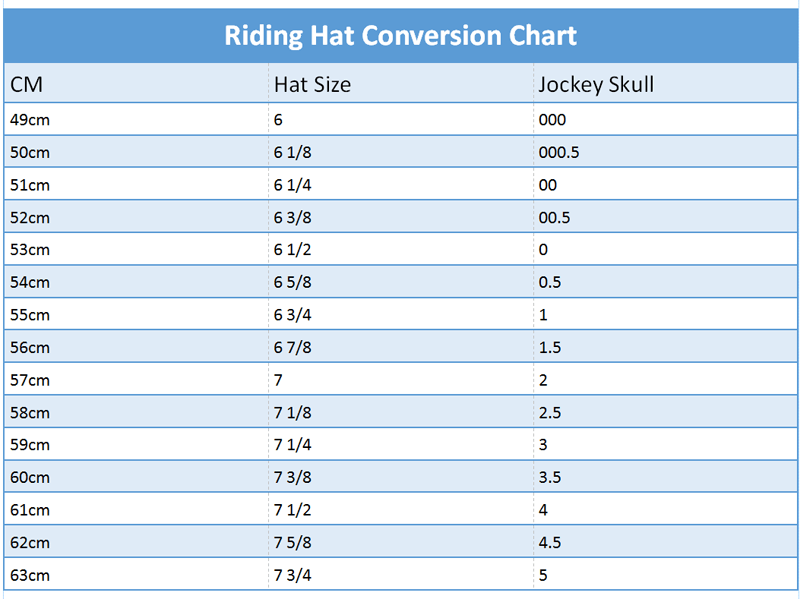Select the 6 5/8 hat size cell

(291, 282)
